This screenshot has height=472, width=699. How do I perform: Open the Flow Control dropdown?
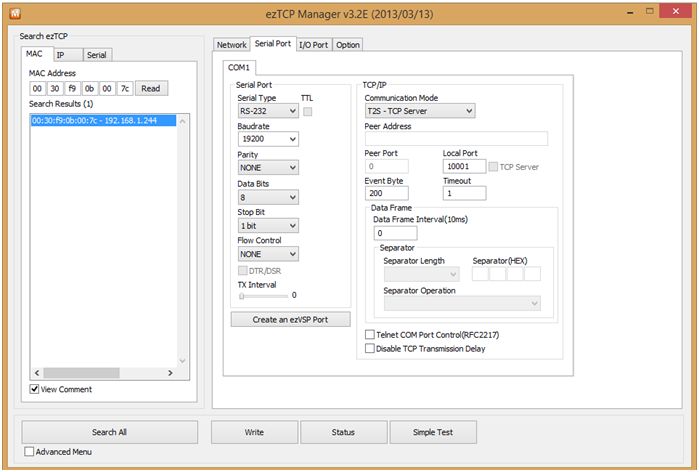point(268,254)
